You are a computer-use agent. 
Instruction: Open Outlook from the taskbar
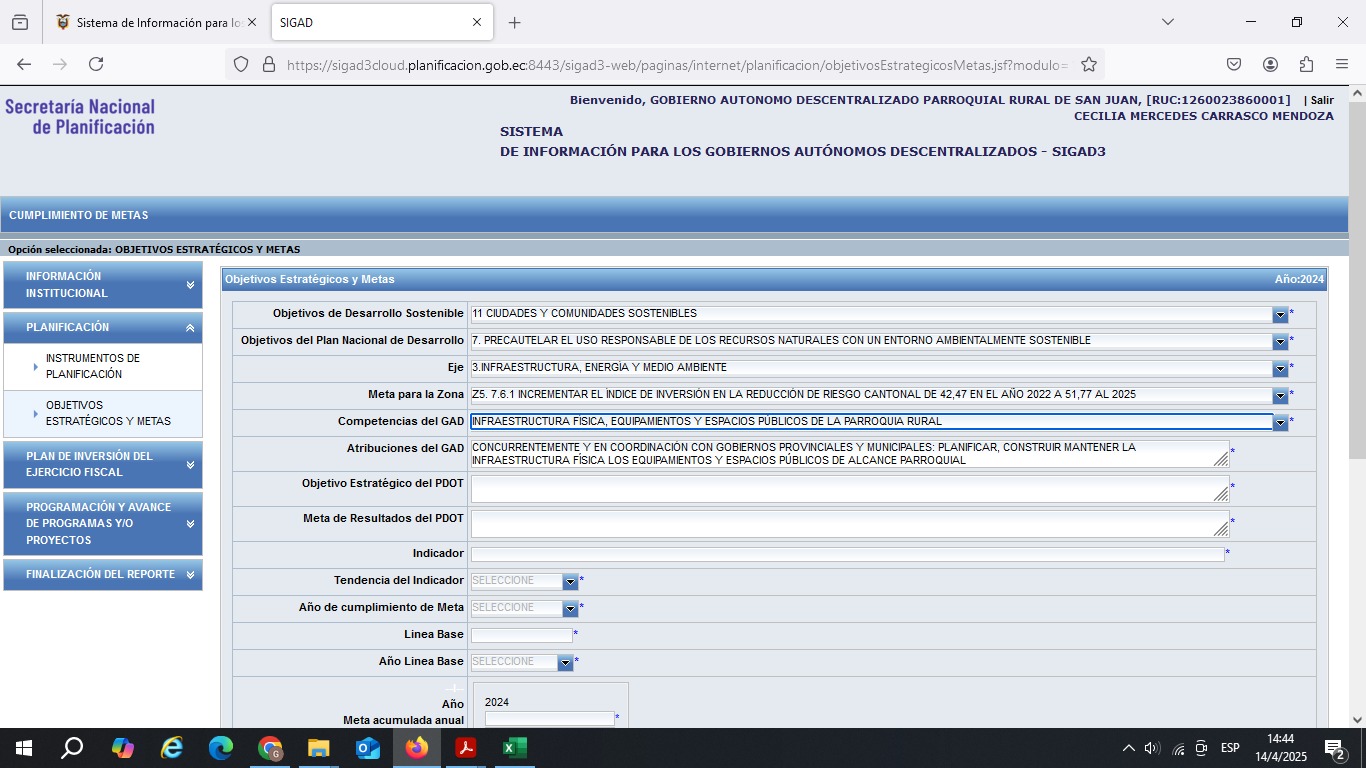point(368,748)
